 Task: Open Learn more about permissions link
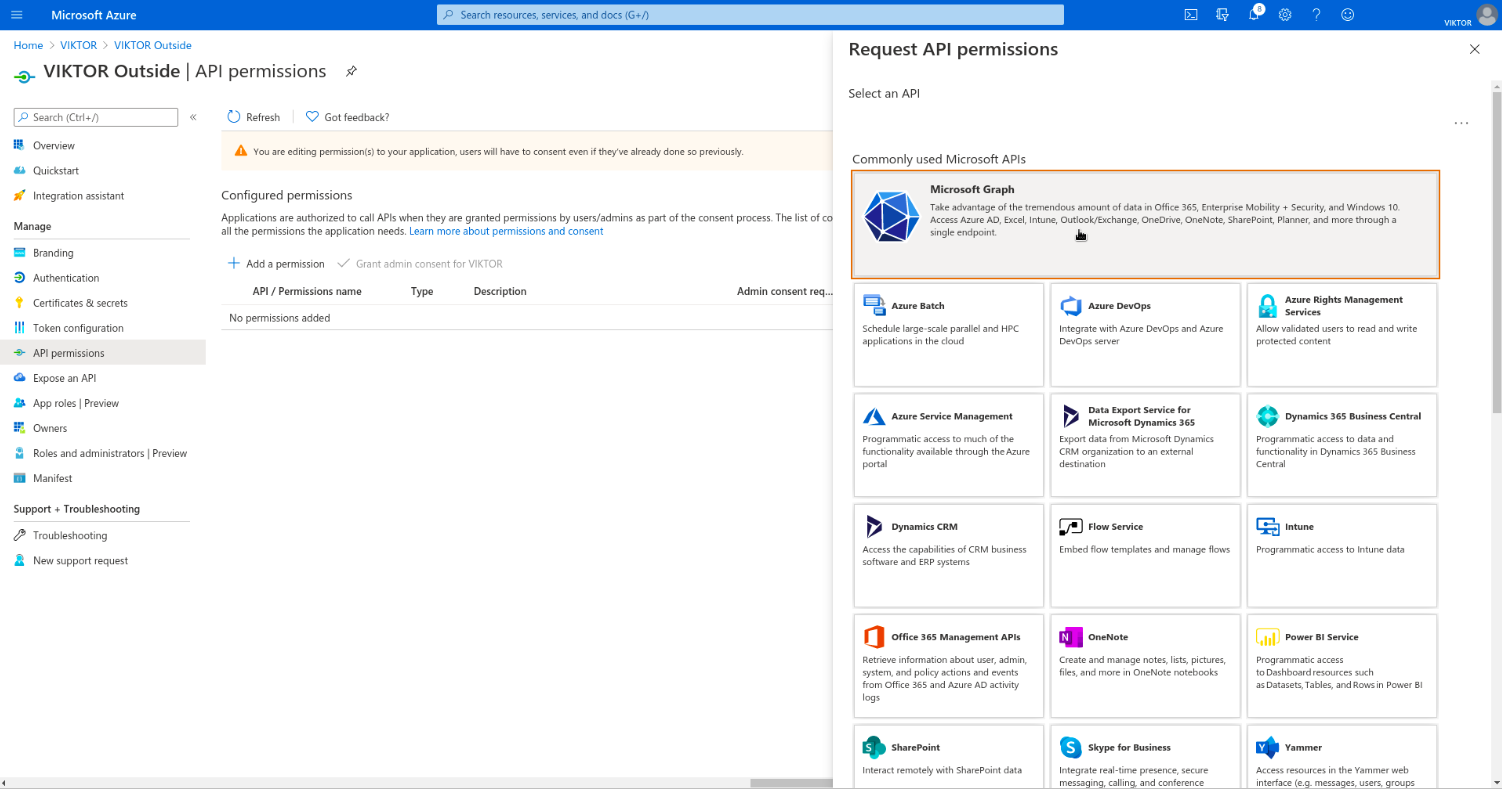[506, 231]
